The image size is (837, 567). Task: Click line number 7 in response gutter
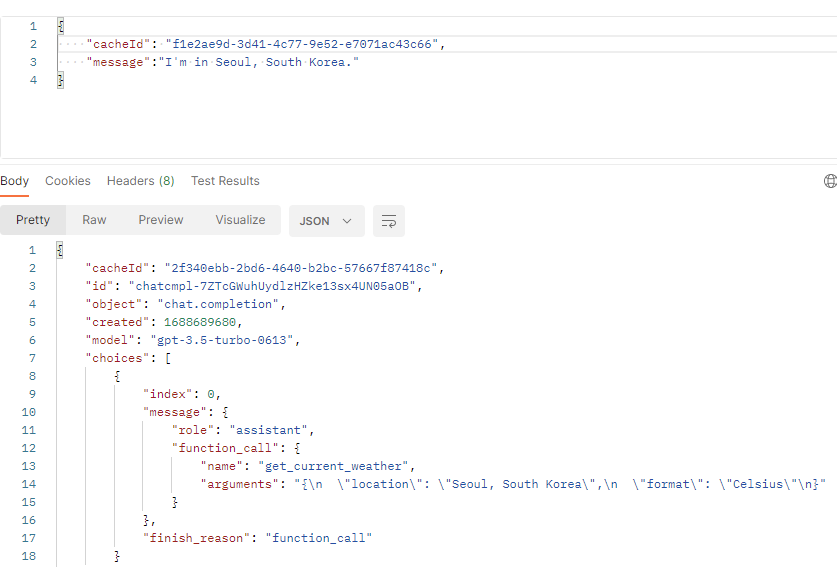pos(32,358)
